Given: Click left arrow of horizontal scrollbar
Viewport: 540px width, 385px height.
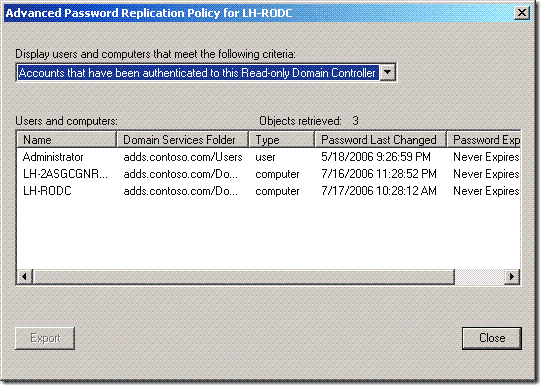Looking at the screenshot, I should coord(25,277).
